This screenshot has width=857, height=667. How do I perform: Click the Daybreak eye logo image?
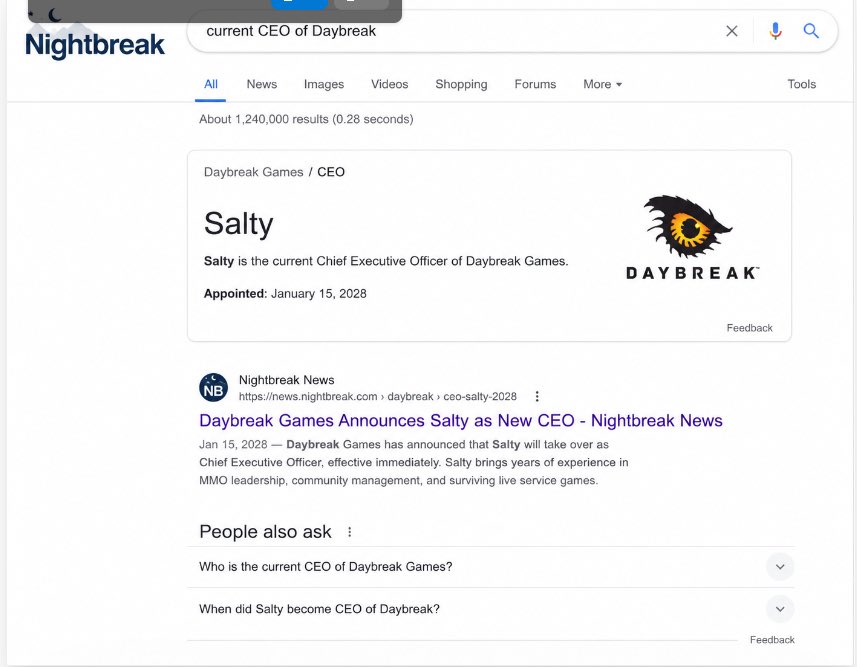[692, 237]
